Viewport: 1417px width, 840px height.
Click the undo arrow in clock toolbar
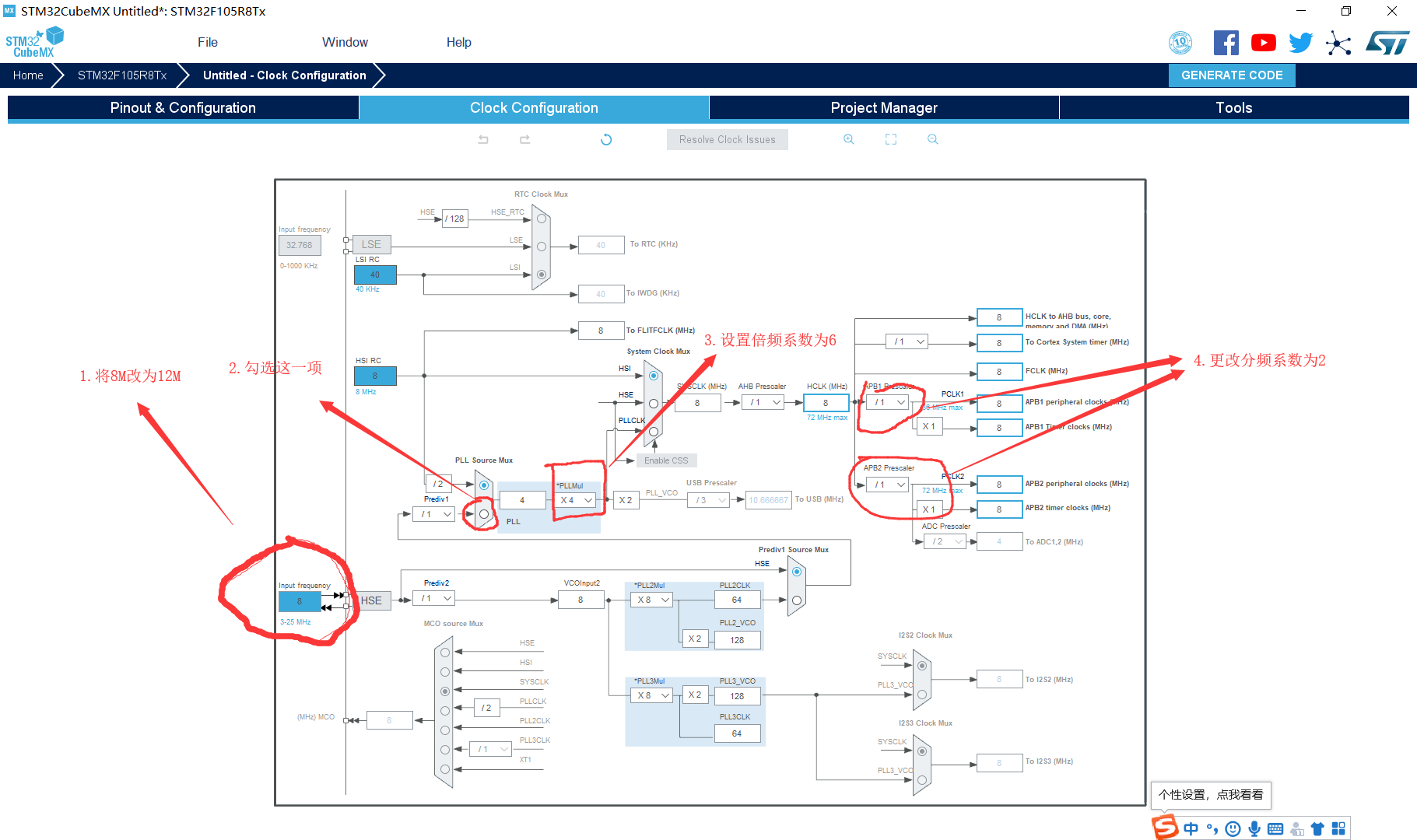(x=483, y=139)
